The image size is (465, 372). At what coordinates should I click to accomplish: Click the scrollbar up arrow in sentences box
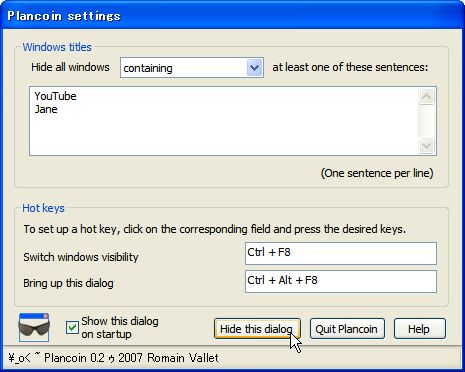tap(427, 96)
